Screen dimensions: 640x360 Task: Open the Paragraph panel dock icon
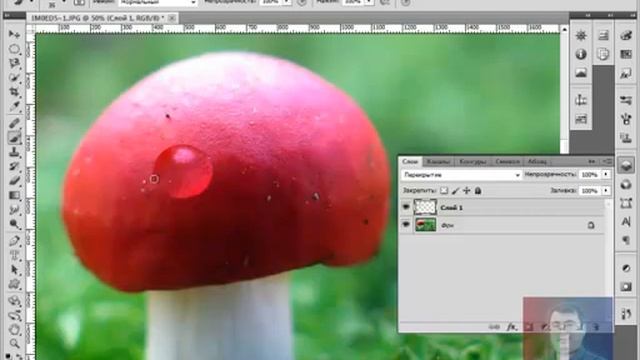(626, 240)
